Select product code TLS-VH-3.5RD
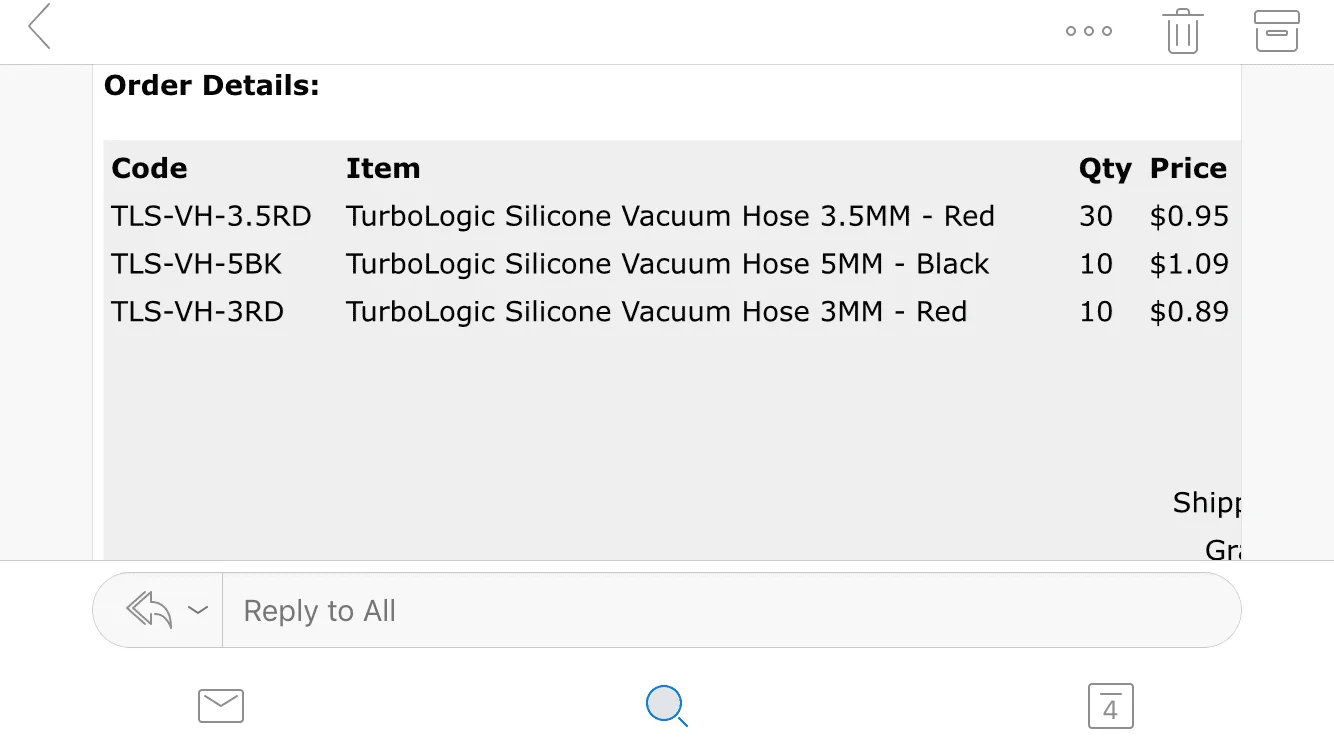This screenshot has width=1334, height=750. (211, 216)
